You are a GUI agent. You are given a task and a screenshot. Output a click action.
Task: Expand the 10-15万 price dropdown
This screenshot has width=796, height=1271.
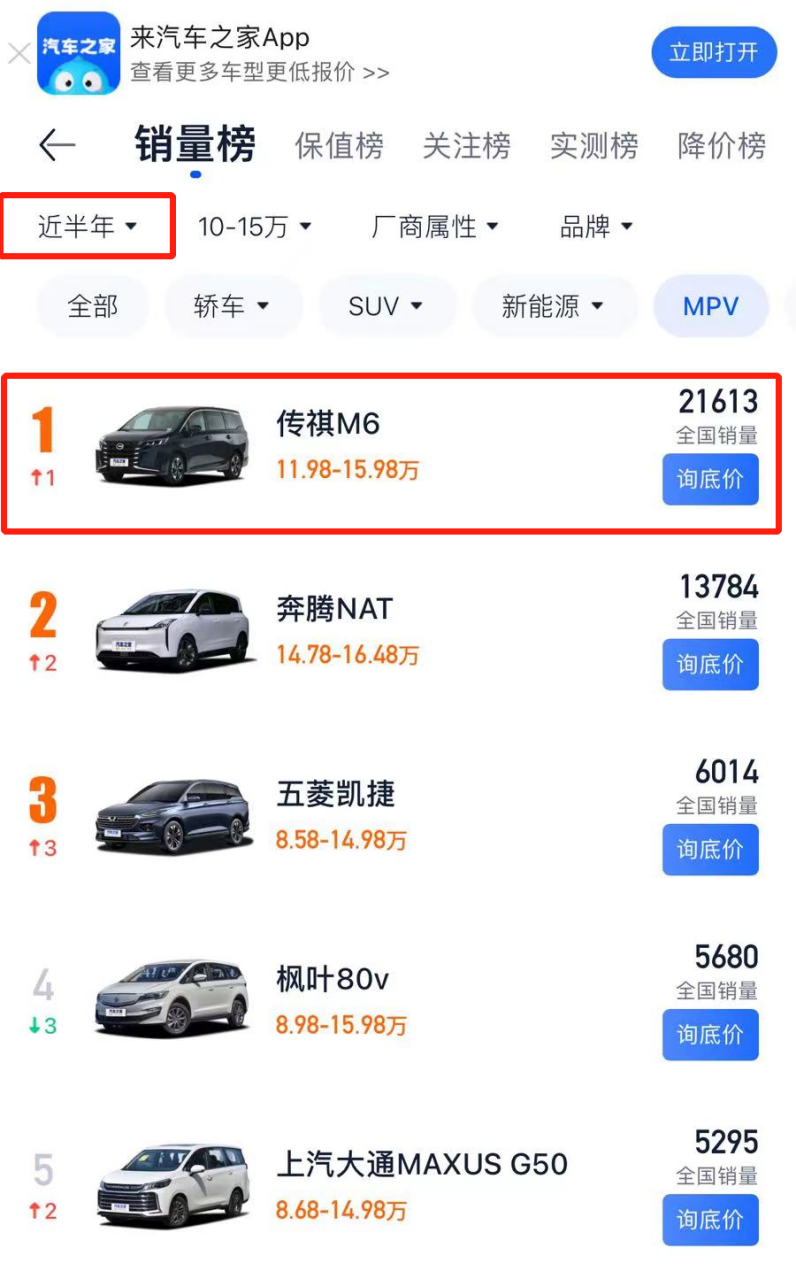pos(255,227)
